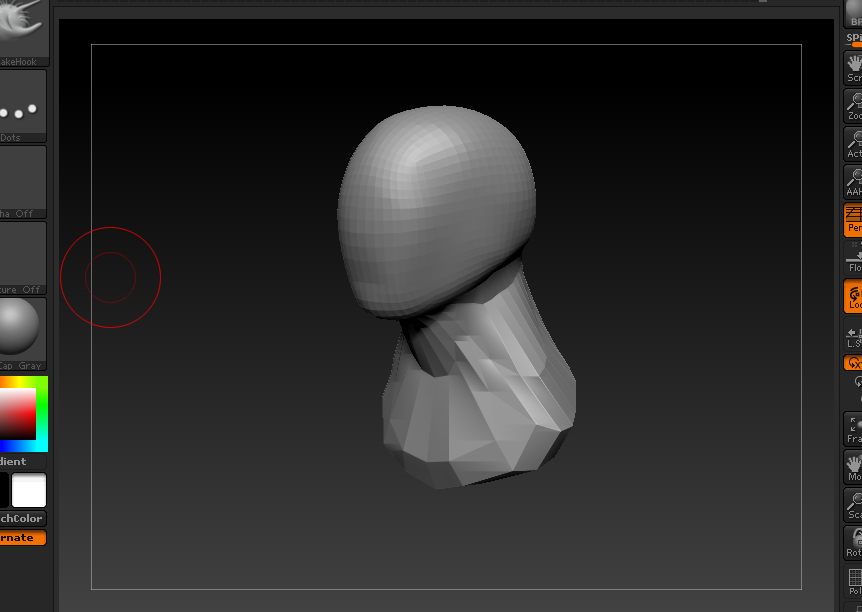The image size is (862, 612).
Task: Click the SwitchColor button
Action: pos(23,519)
